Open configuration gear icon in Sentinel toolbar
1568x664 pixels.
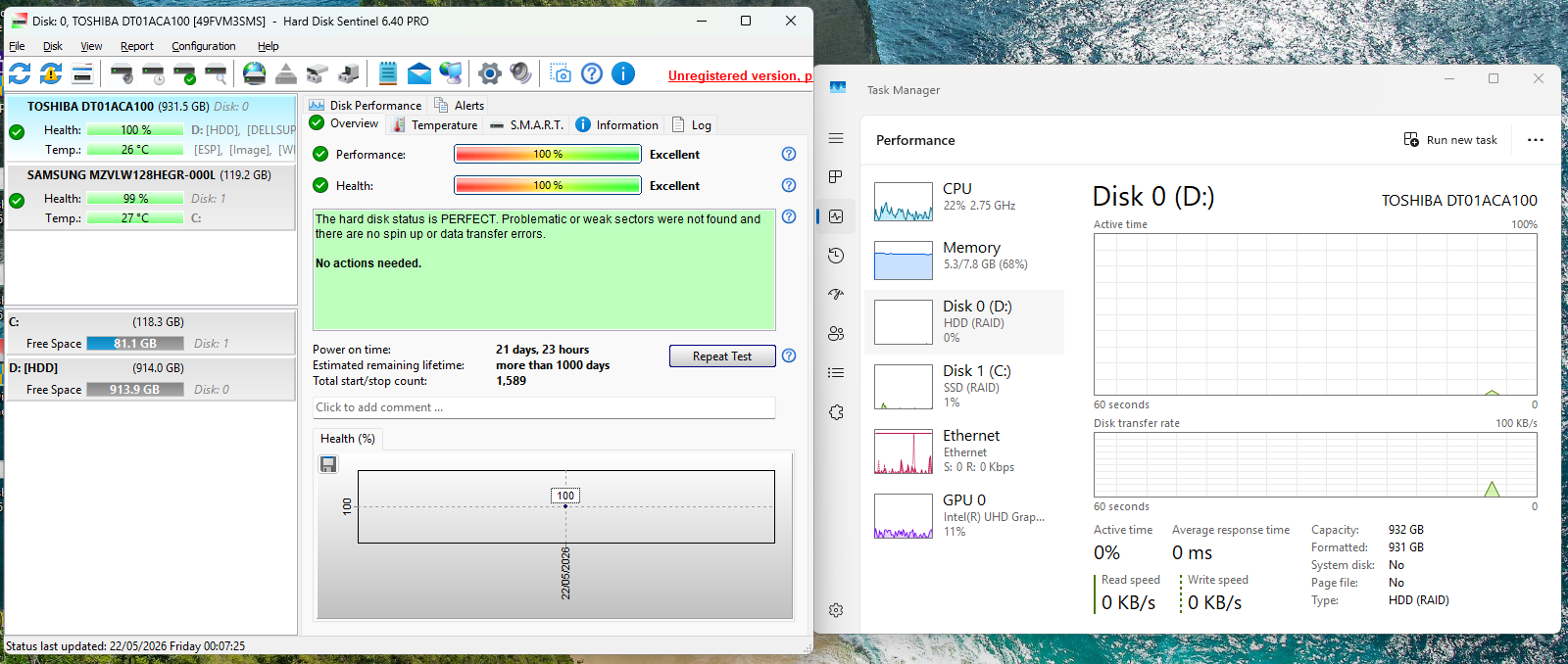[490, 73]
